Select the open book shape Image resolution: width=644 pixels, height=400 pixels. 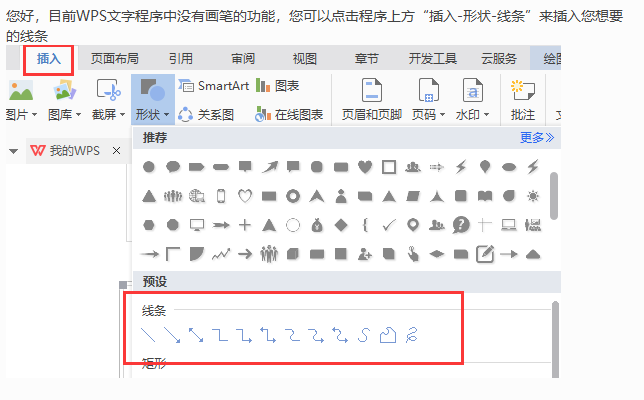(x=485, y=196)
